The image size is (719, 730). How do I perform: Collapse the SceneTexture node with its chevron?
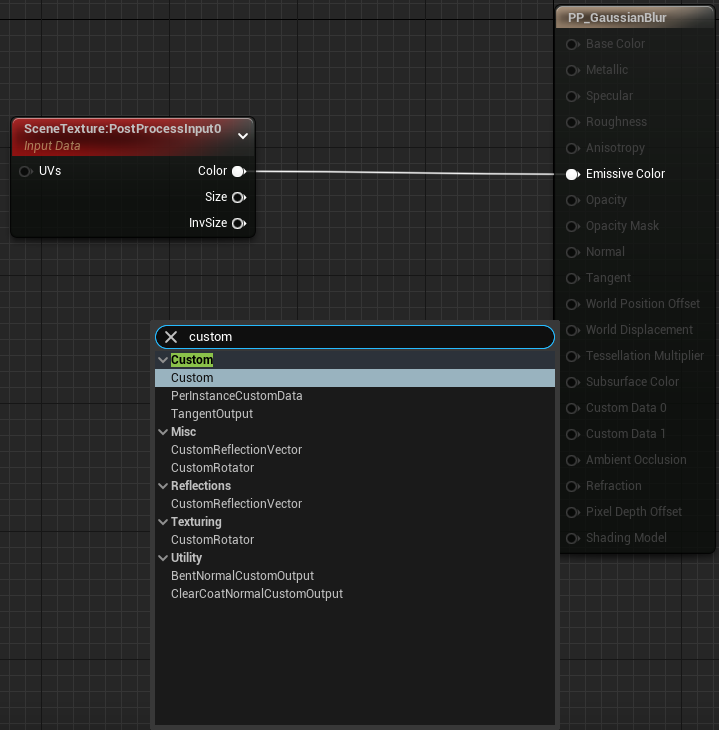(243, 136)
